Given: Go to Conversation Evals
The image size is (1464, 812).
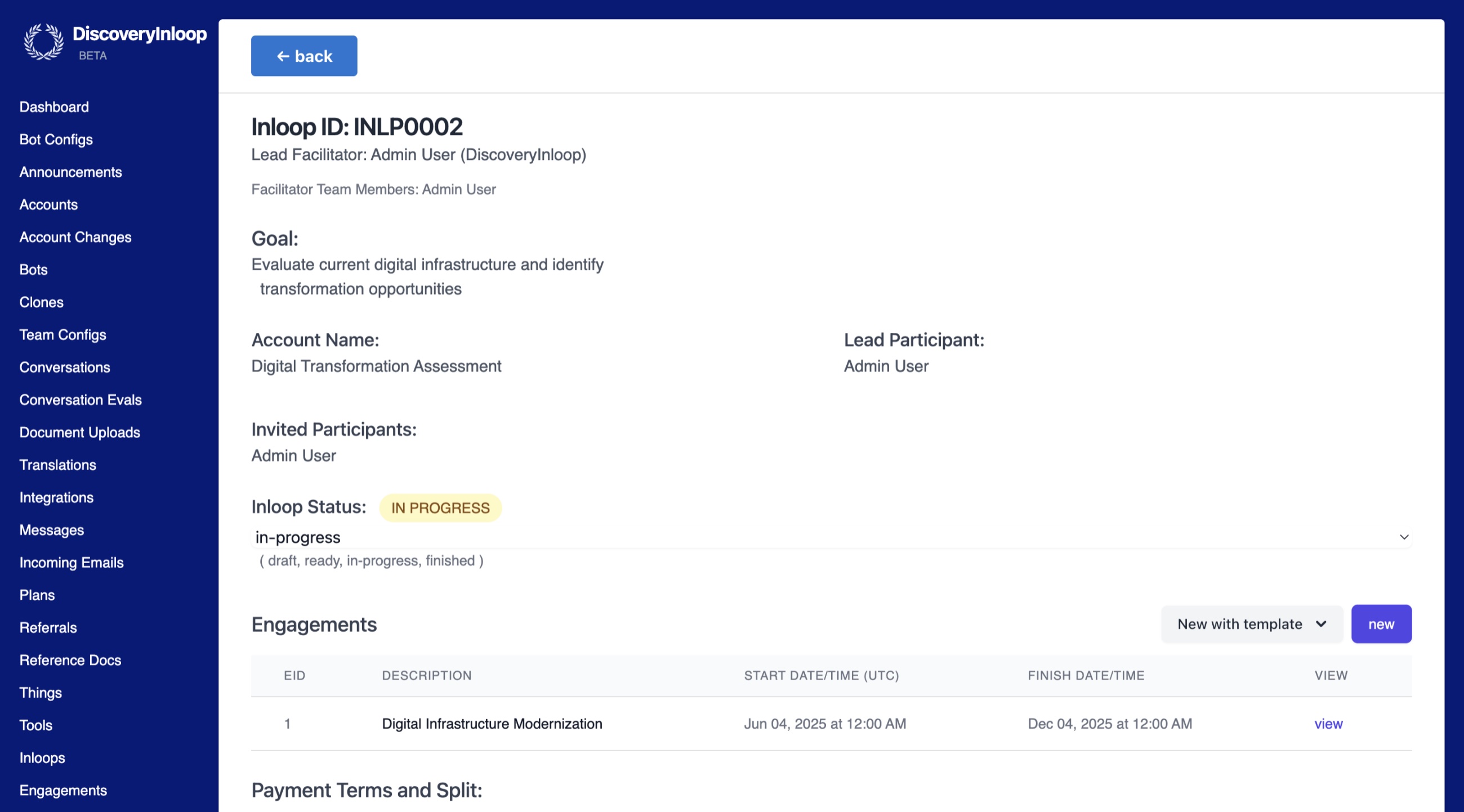Looking at the screenshot, I should click(81, 399).
